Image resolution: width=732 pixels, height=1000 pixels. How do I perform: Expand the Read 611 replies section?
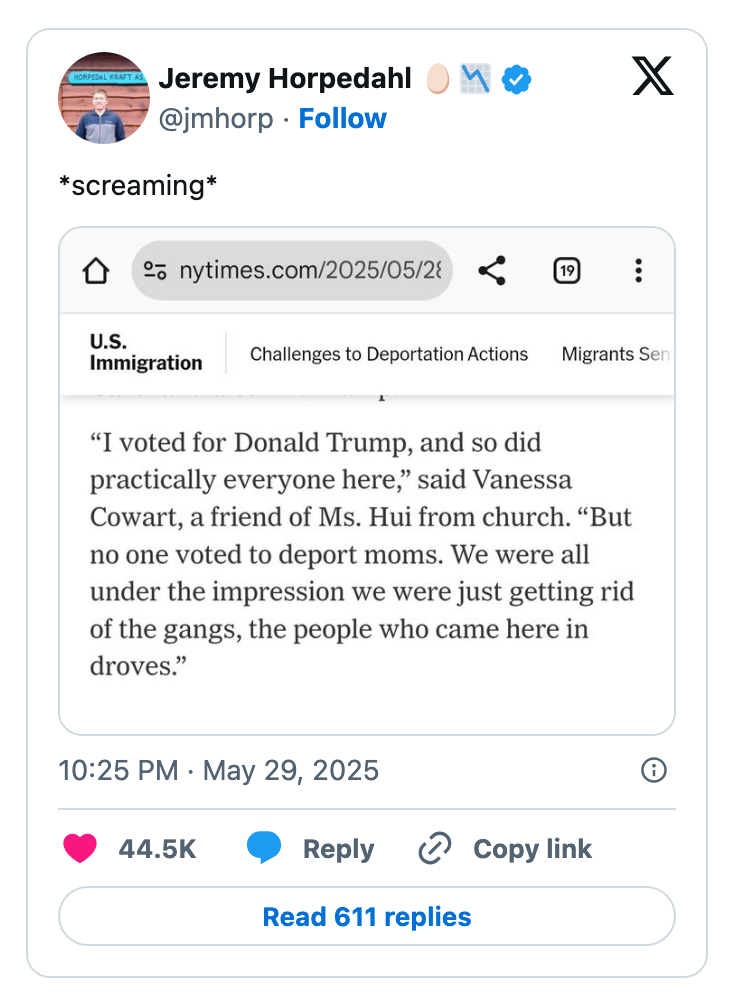click(366, 916)
